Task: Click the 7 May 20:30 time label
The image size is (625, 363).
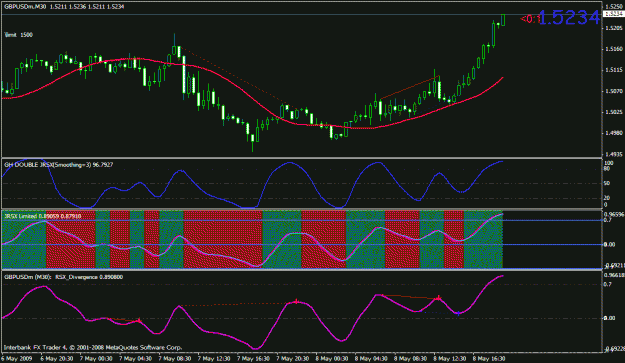Action: tap(292, 358)
